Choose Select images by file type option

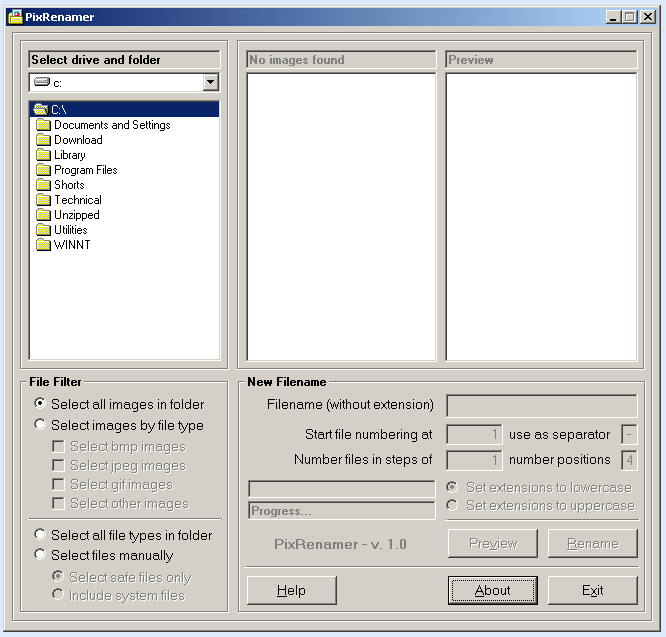point(40,425)
